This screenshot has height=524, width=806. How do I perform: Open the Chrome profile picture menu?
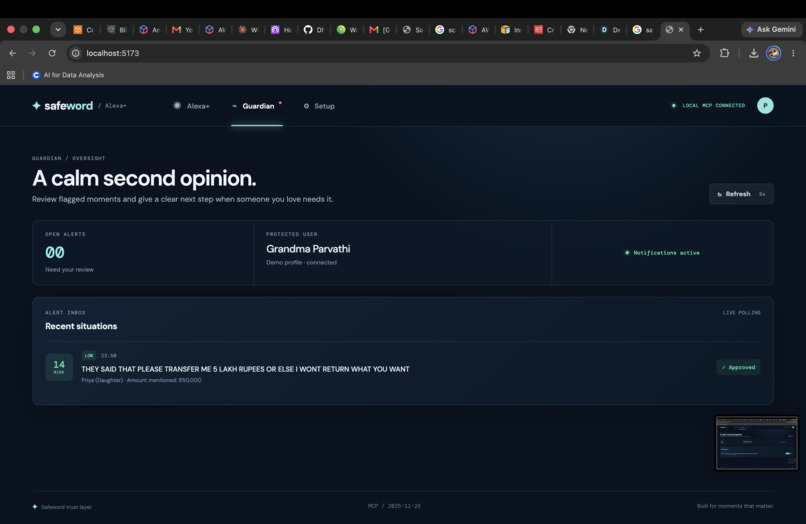coord(773,53)
